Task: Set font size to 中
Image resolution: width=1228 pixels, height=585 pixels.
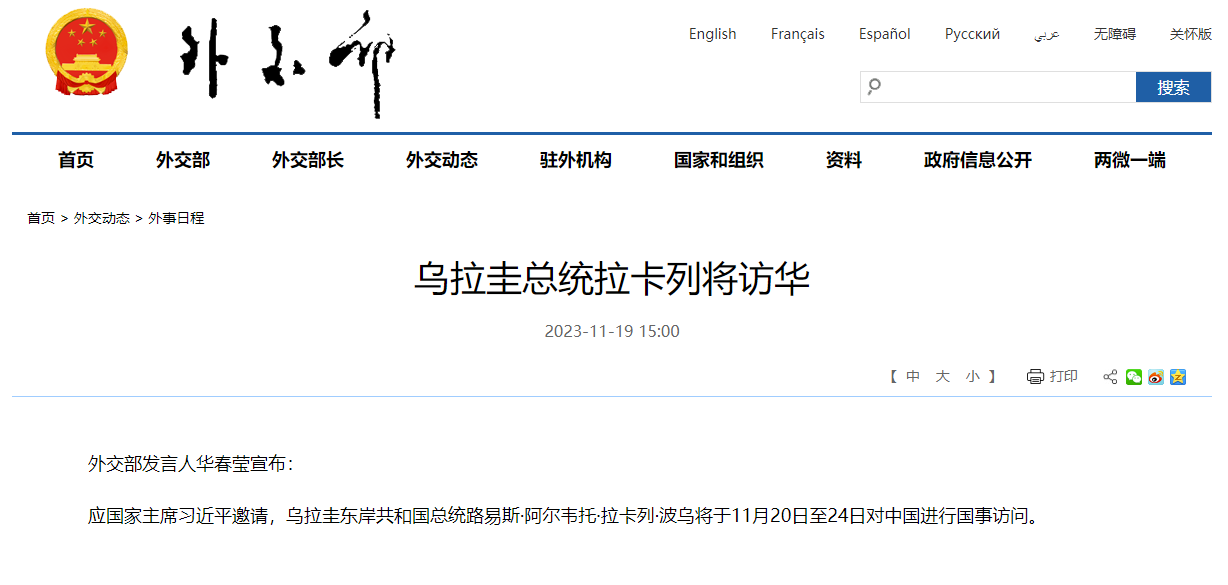Action: (x=913, y=377)
